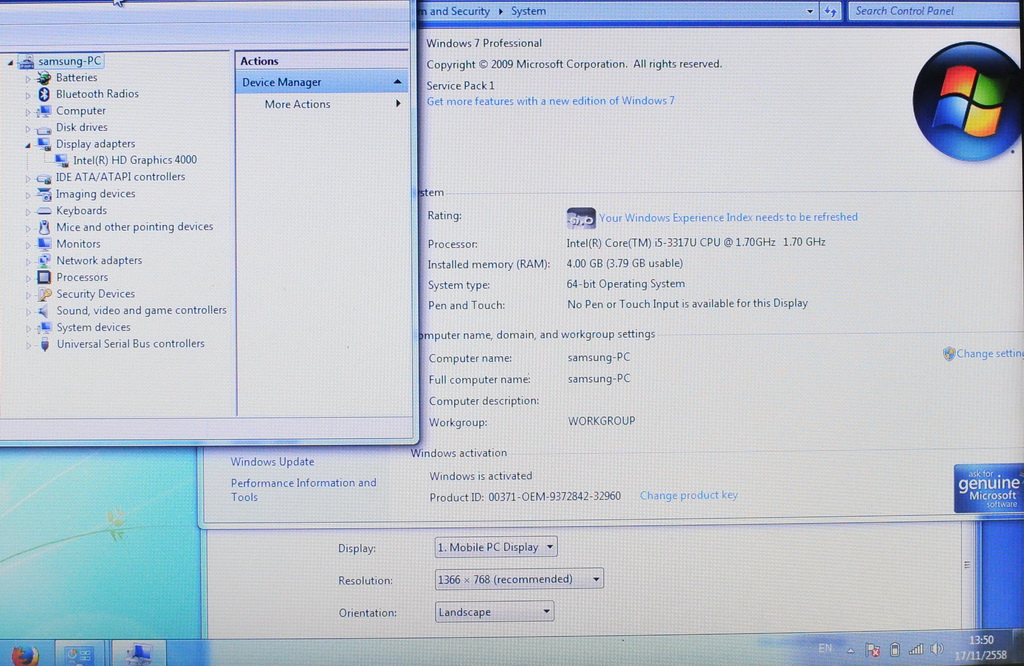Click Change product key link

tap(688, 496)
